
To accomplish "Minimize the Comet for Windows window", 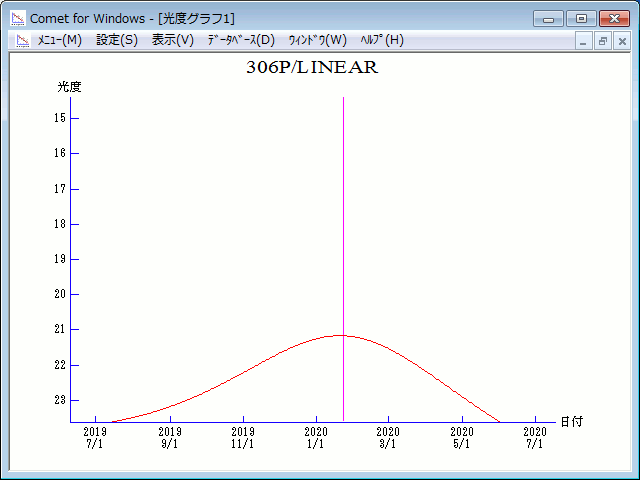I will (548, 18).
